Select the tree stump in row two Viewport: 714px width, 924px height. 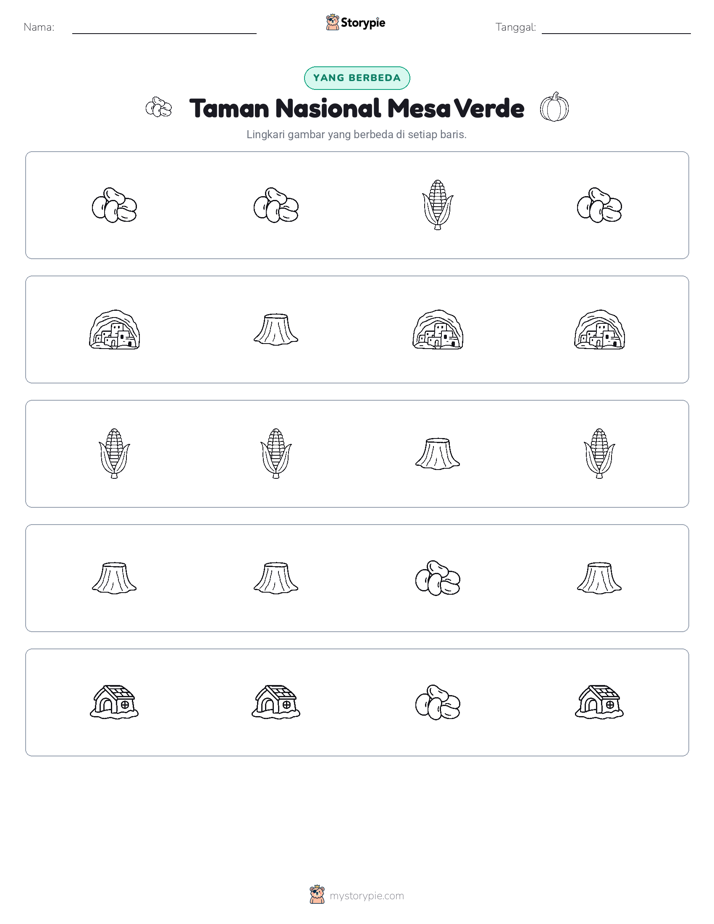[276, 329]
